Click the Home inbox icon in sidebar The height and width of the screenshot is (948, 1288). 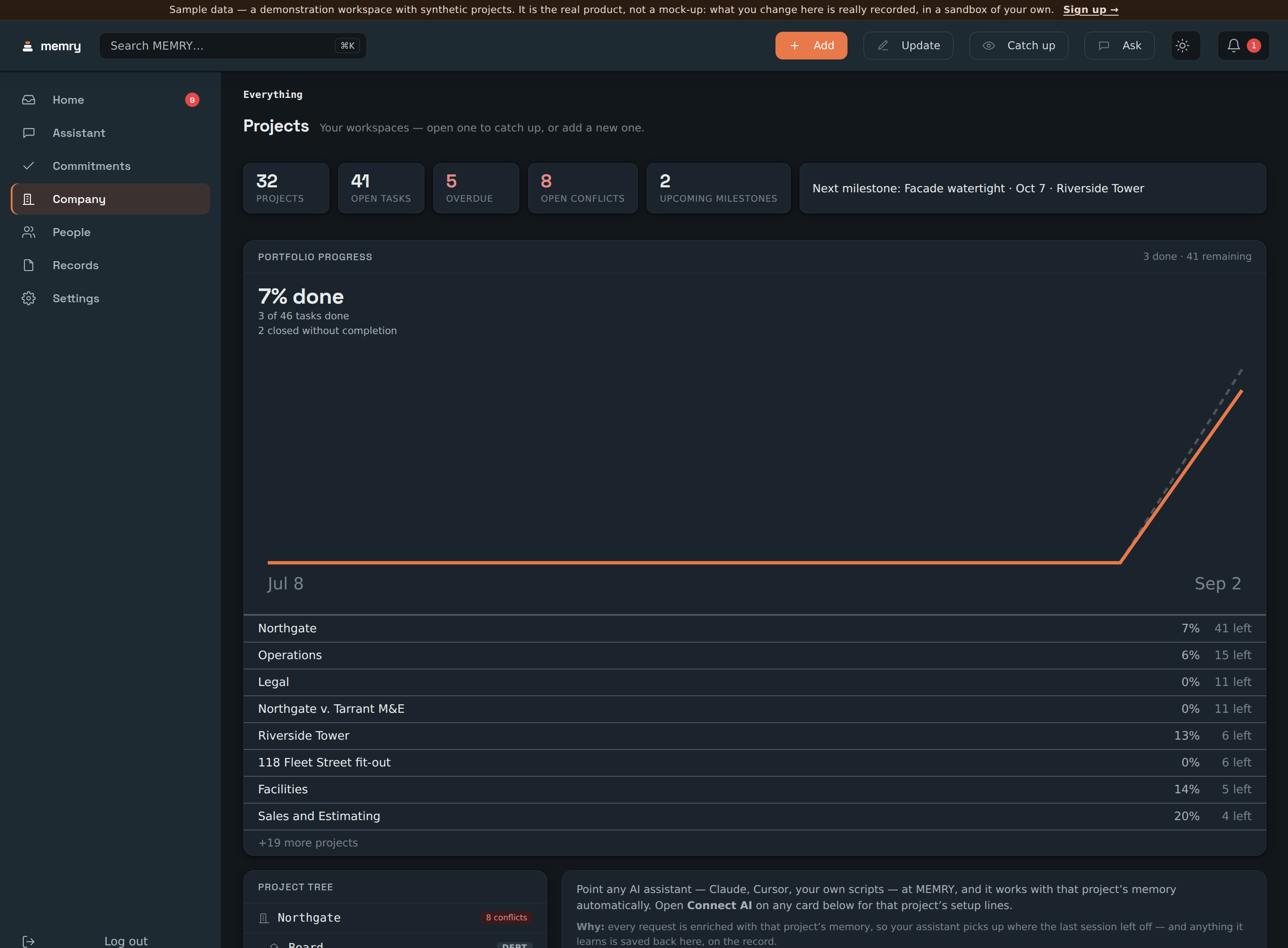coord(29,100)
